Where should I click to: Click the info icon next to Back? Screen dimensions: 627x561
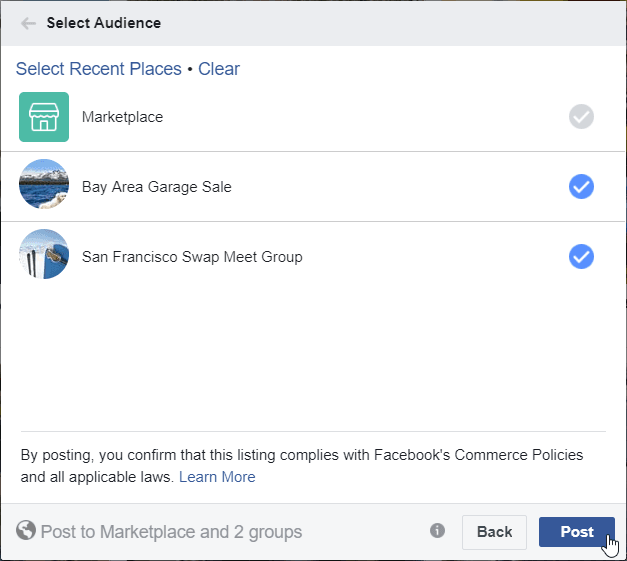pyautogui.click(x=437, y=531)
